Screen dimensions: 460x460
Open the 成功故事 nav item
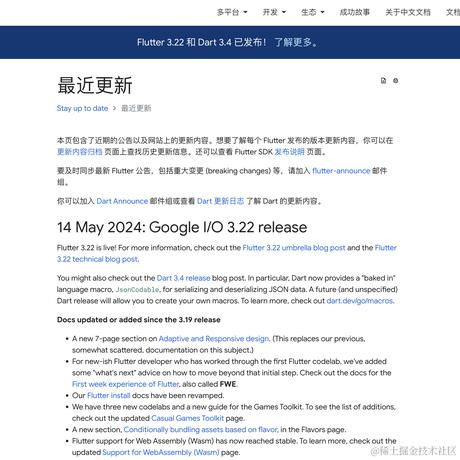[355, 12]
